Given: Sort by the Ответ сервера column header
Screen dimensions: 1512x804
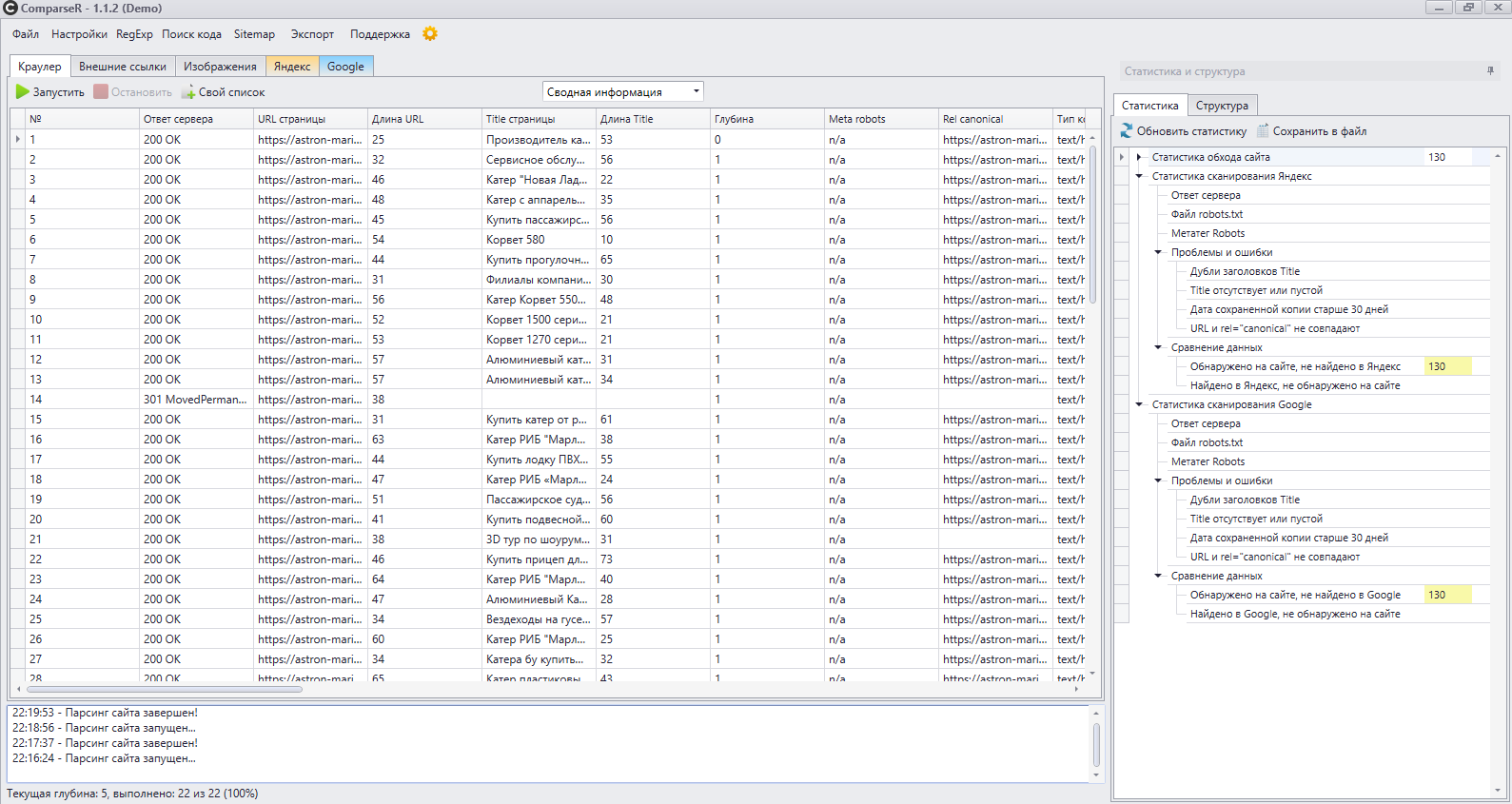Looking at the screenshot, I should click(196, 119).
